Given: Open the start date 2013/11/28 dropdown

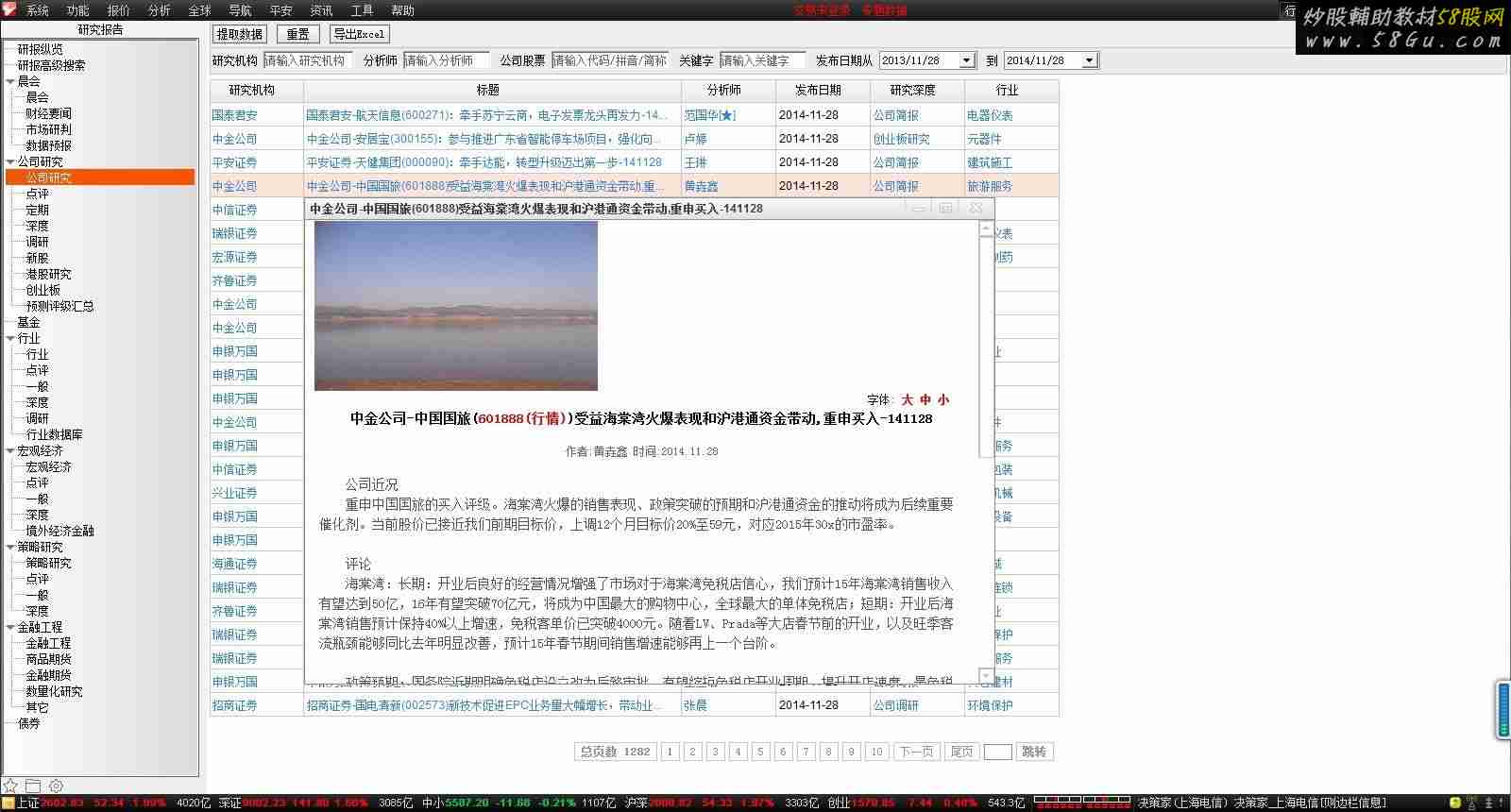Looking at the screenshot, I should [x=966, y=60].
